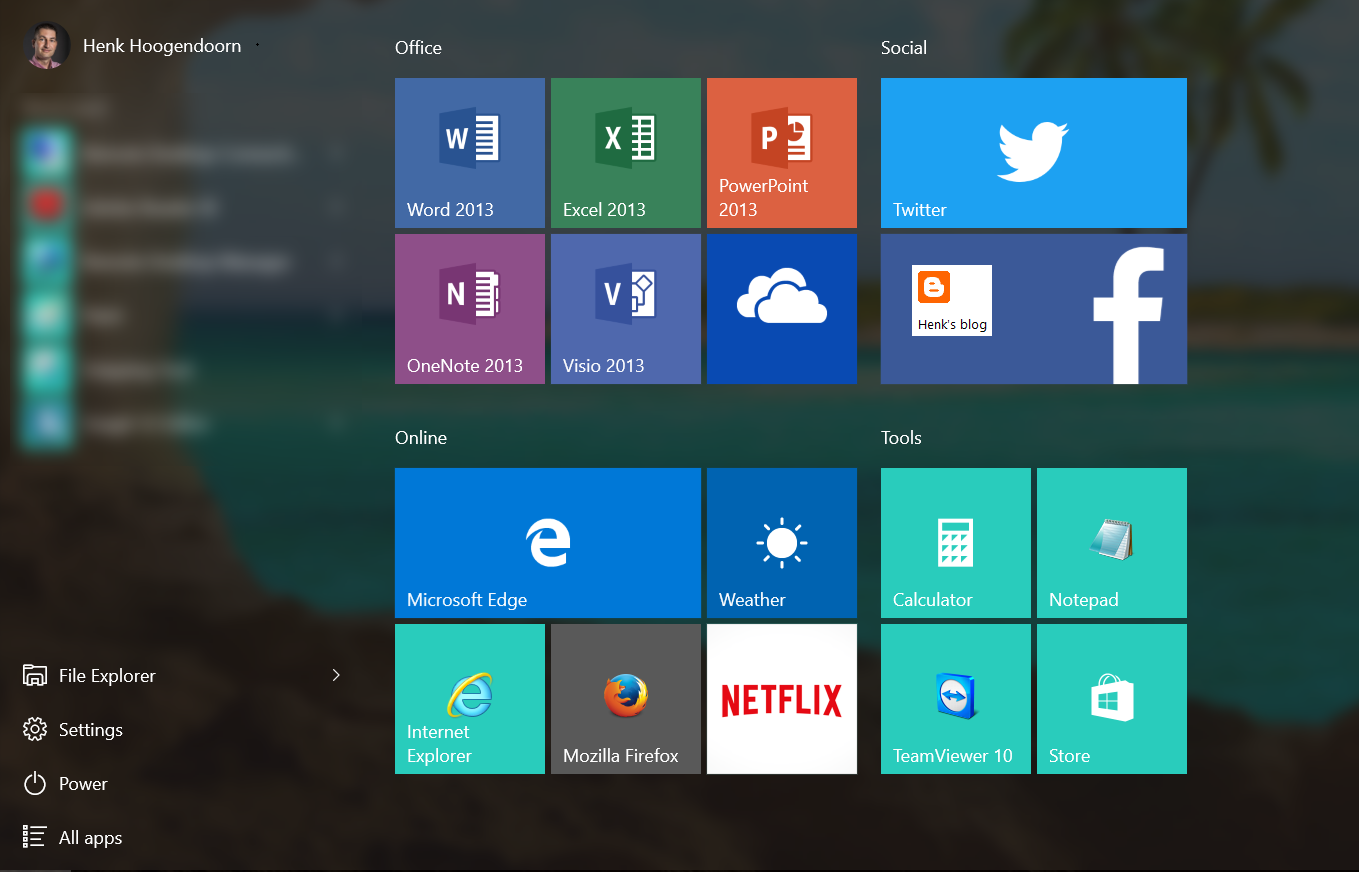The height and width of the screenshot is (872, 1359).
Task: Start TeamViewer 10
Action: 955,698
